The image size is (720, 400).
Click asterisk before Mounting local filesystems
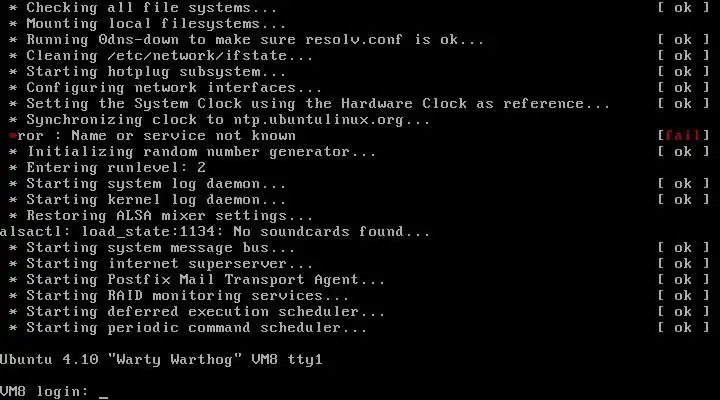13,24
